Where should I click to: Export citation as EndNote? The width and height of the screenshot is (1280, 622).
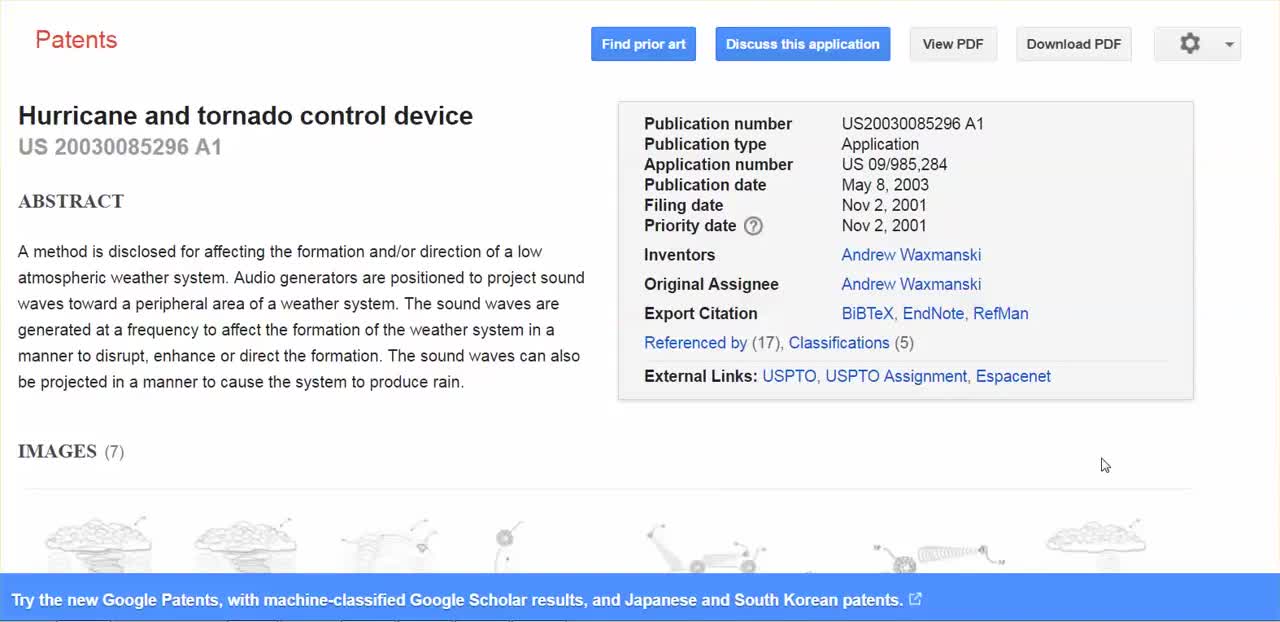pyautogui.click(x=933, y=313)
